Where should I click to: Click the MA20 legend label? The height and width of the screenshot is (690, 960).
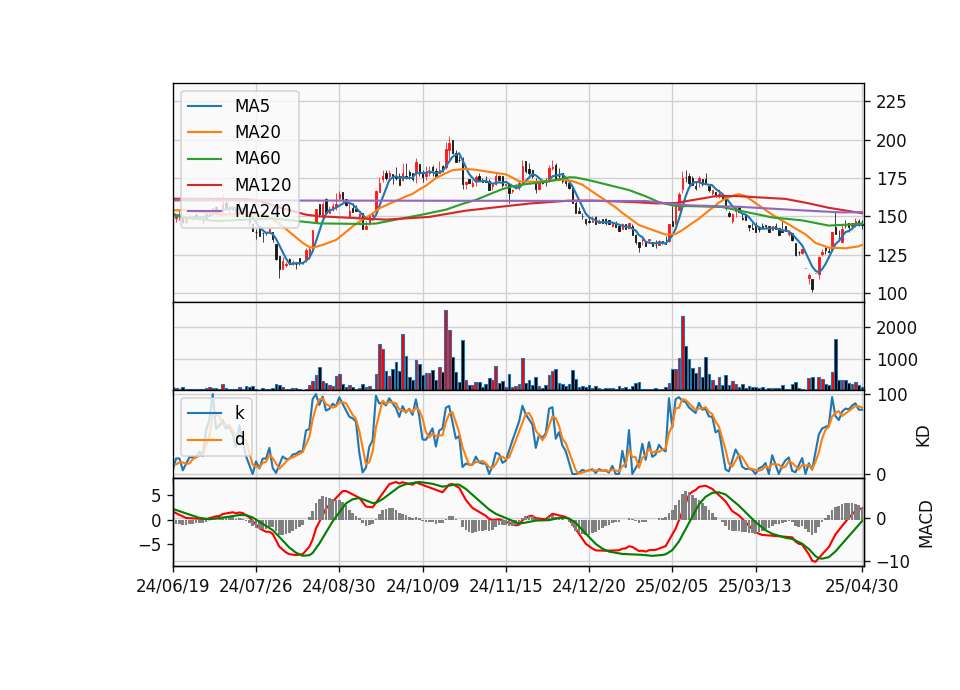(257, 132)
